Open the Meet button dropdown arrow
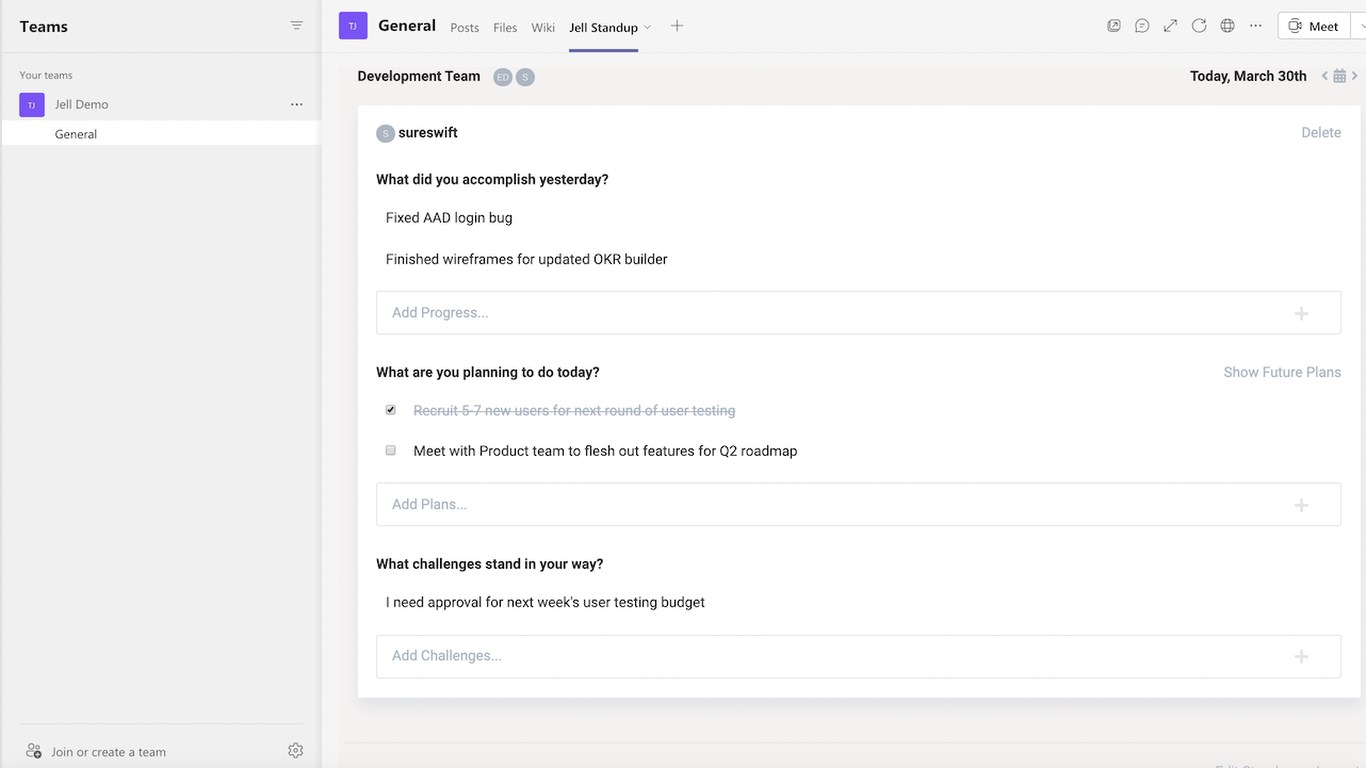Viewport: 1366px width, 768px height. tap(1360, 27)
